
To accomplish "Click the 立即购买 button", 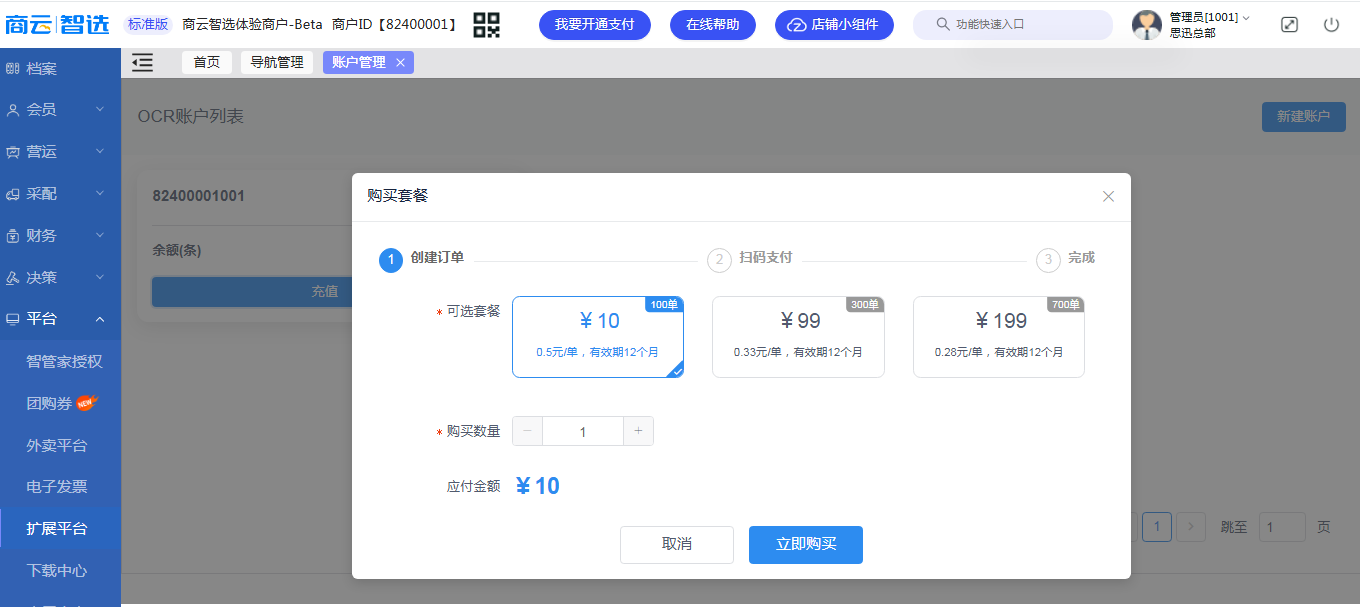I will (806, 545).
